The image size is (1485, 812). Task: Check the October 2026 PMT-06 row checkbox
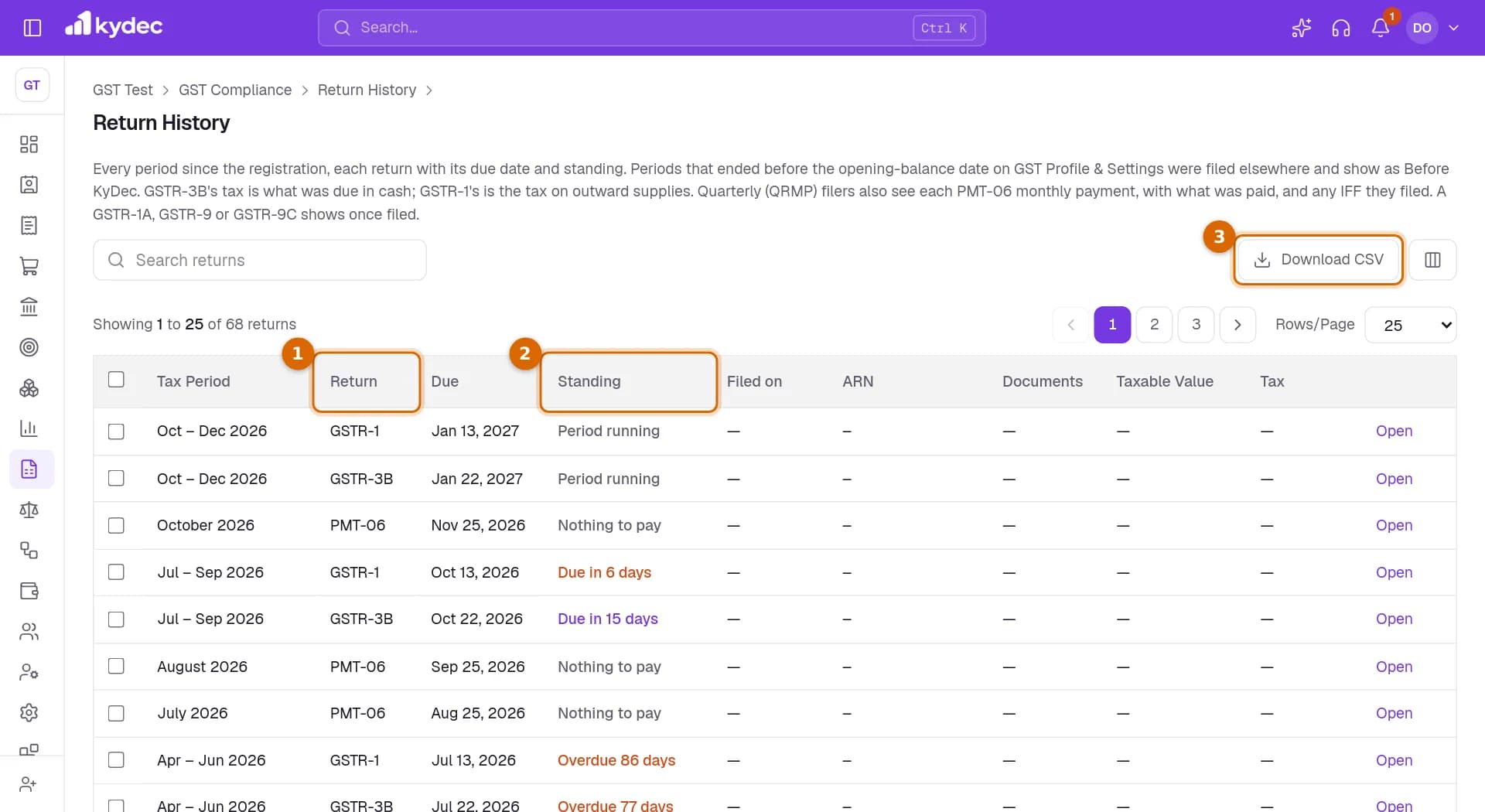tap(116, 526)
